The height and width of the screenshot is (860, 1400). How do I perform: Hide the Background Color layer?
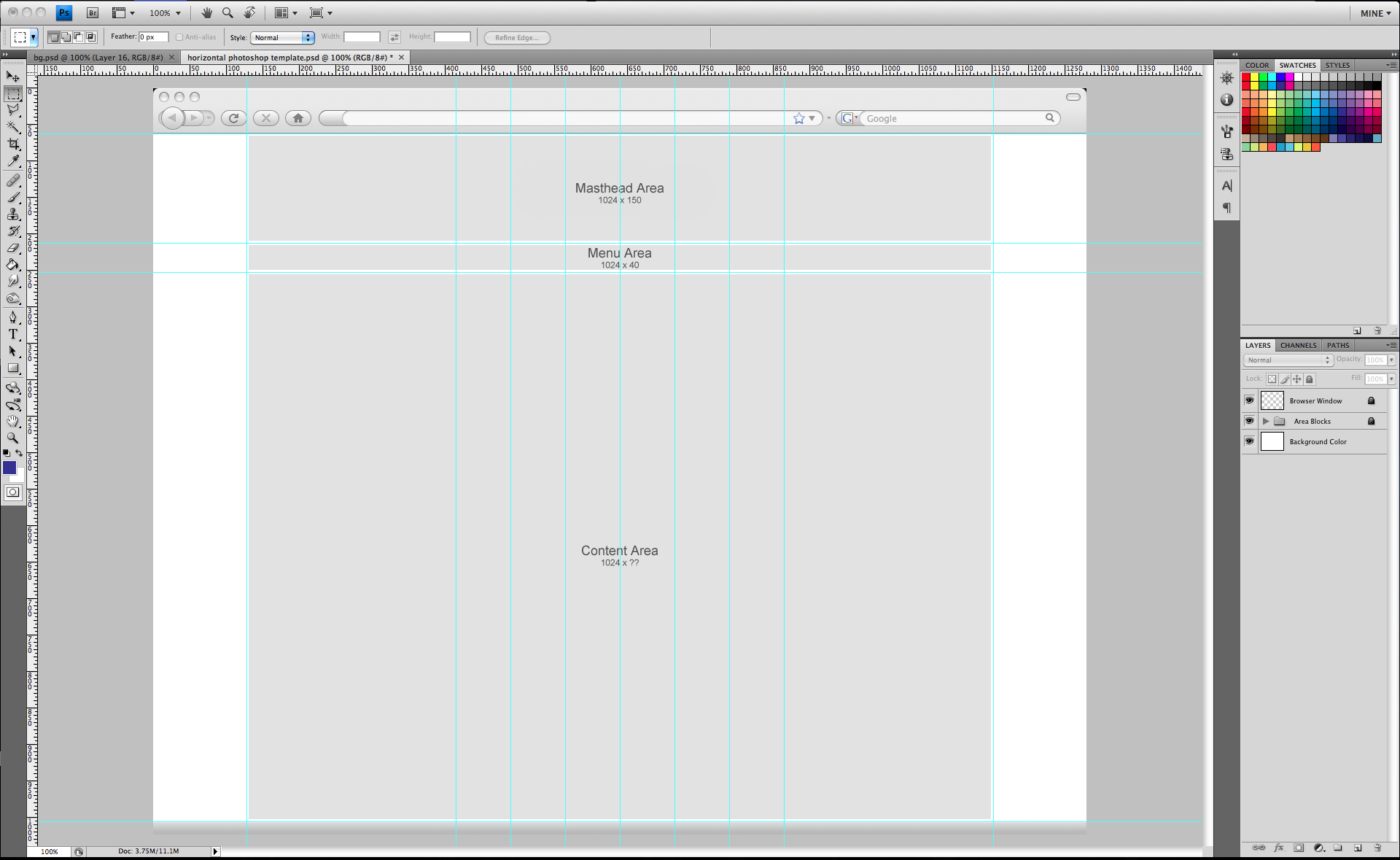pos(1249,441)
